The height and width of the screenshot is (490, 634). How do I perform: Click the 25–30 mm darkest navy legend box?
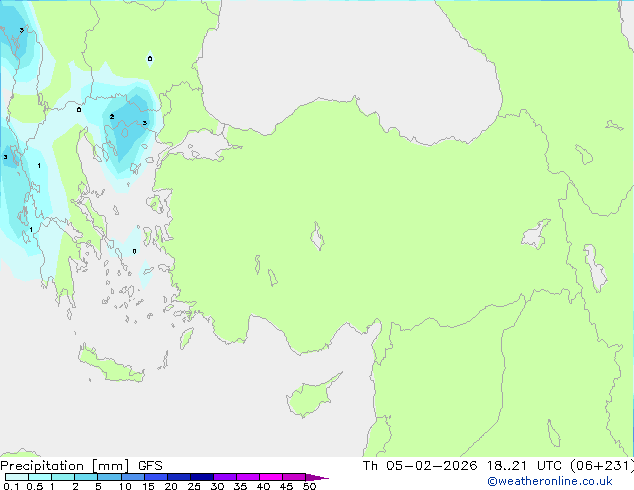point(202,477)
